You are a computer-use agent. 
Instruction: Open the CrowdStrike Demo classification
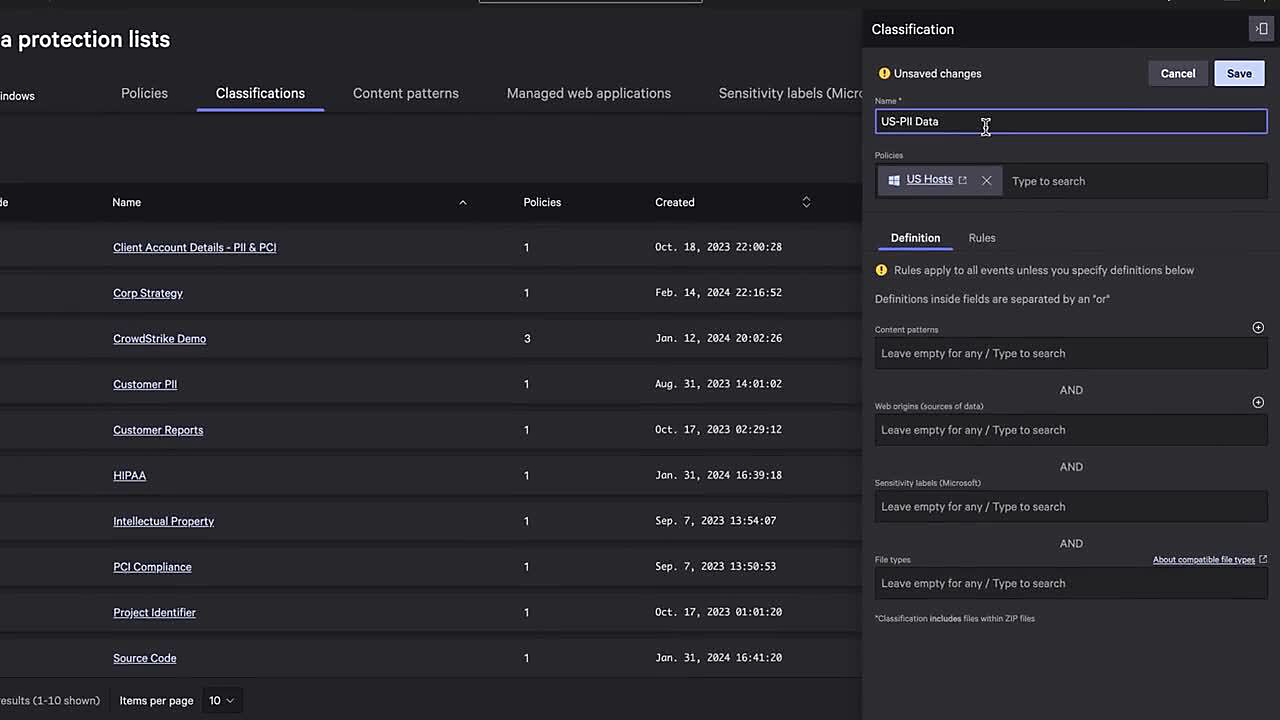pos(159,339)
